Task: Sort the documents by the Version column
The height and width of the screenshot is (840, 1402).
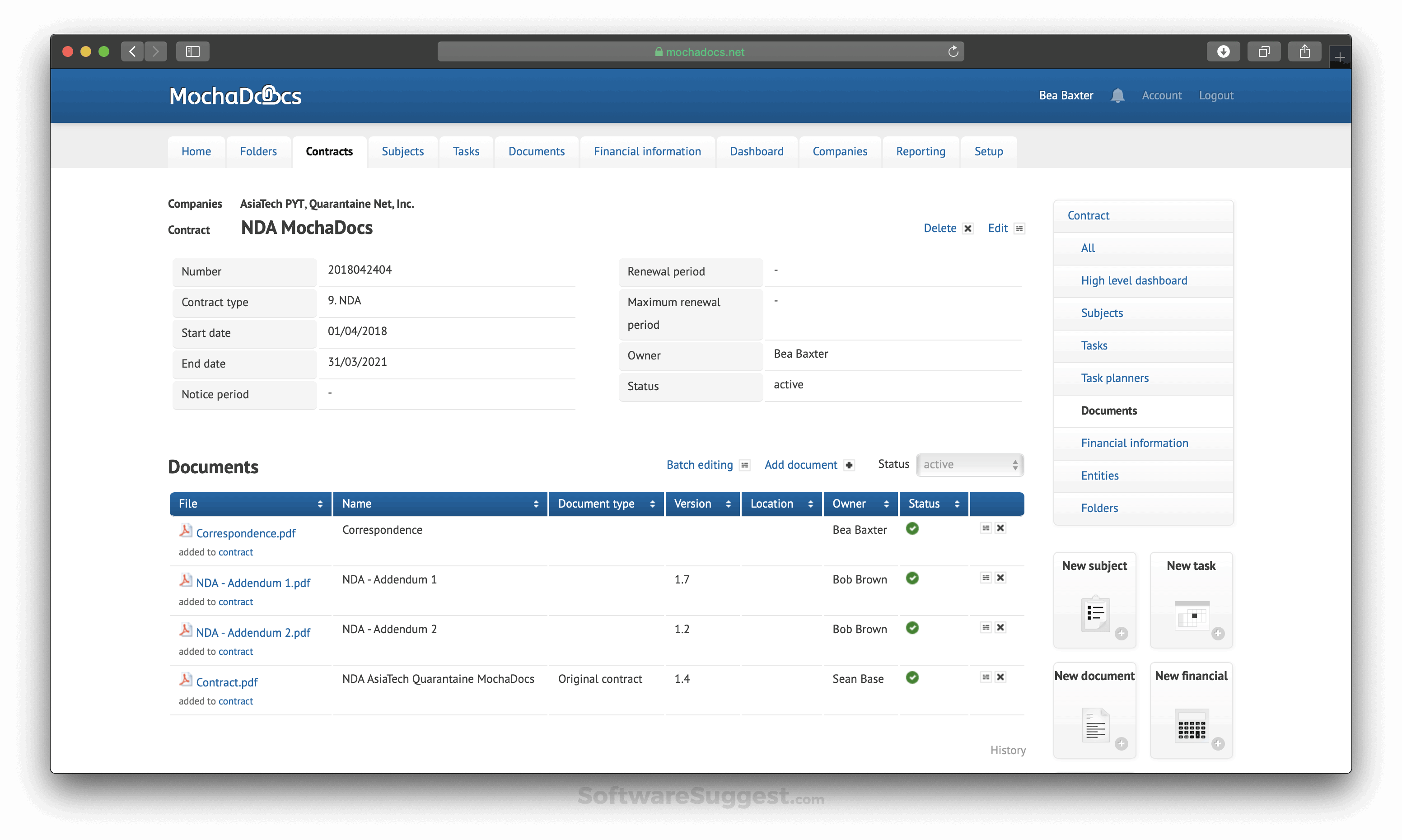Action: [x=702, y=504]
